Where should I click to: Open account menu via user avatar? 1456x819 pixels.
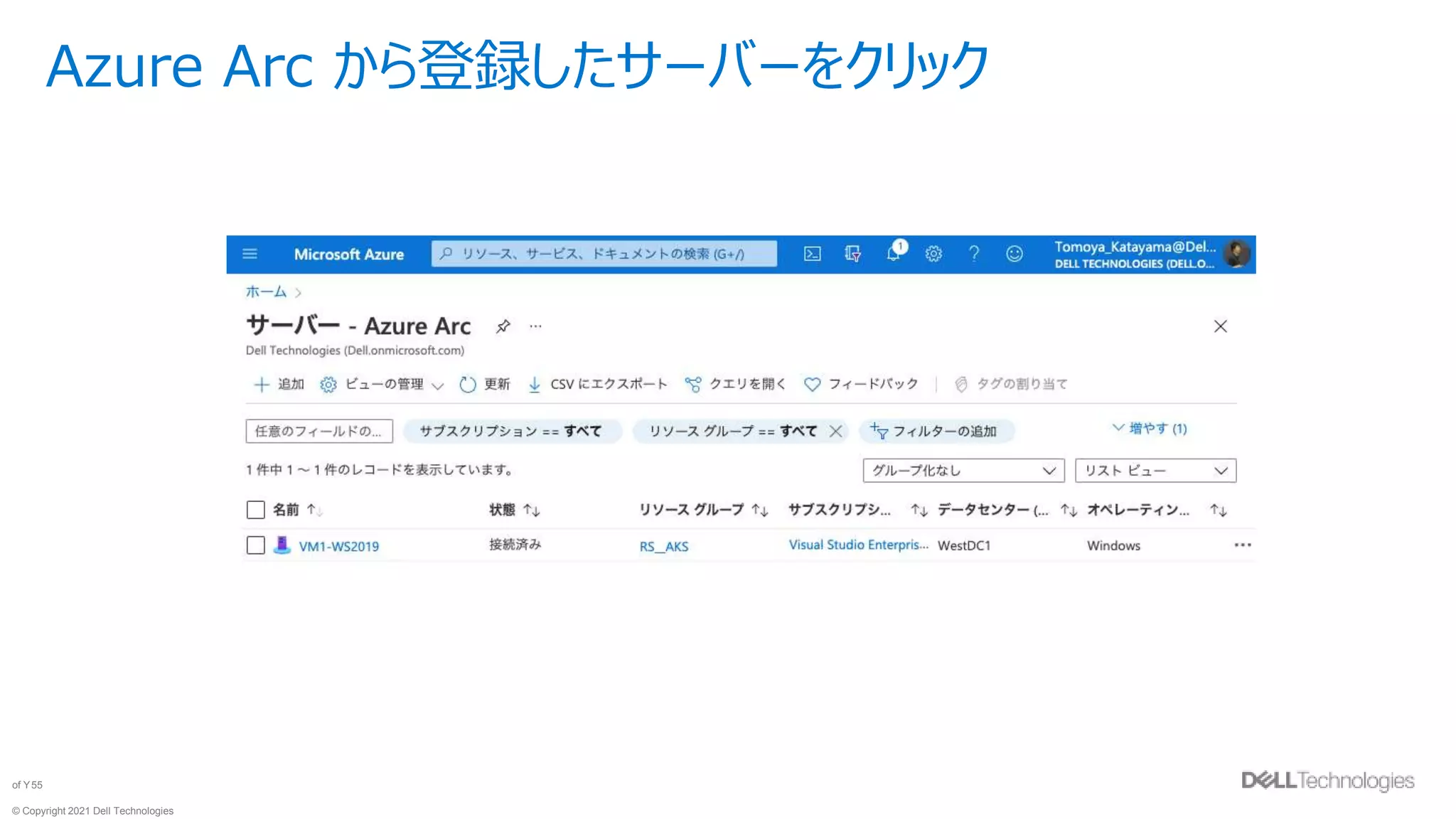1237,254
